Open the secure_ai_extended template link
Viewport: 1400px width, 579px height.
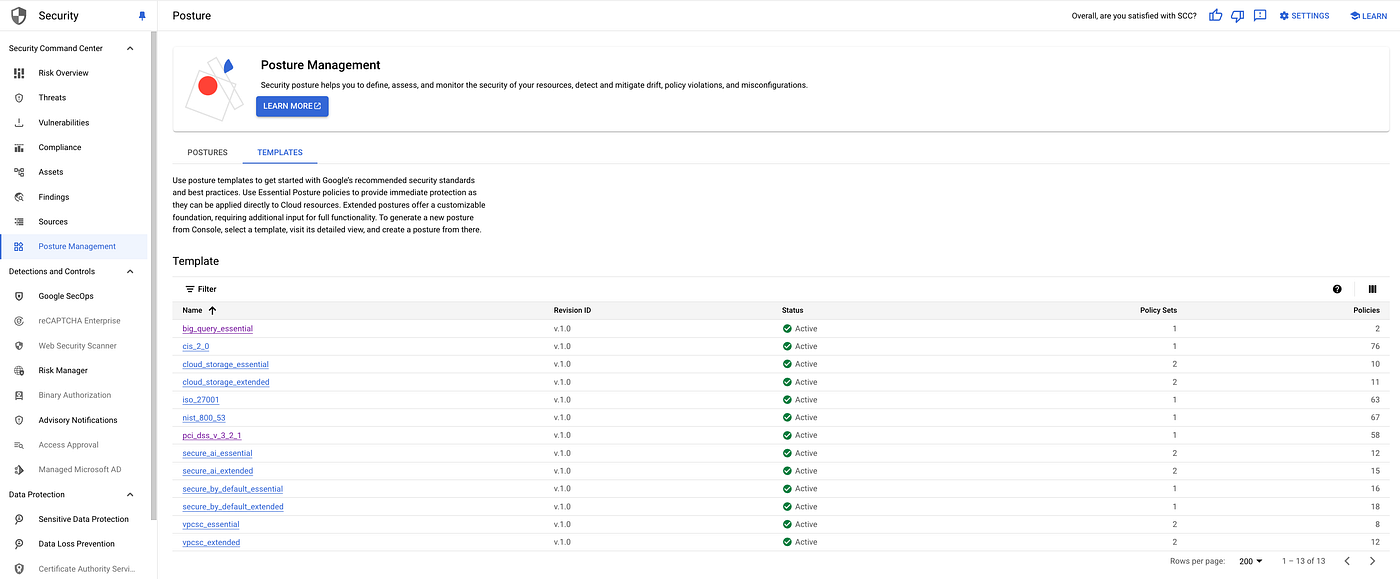(217, 471)
